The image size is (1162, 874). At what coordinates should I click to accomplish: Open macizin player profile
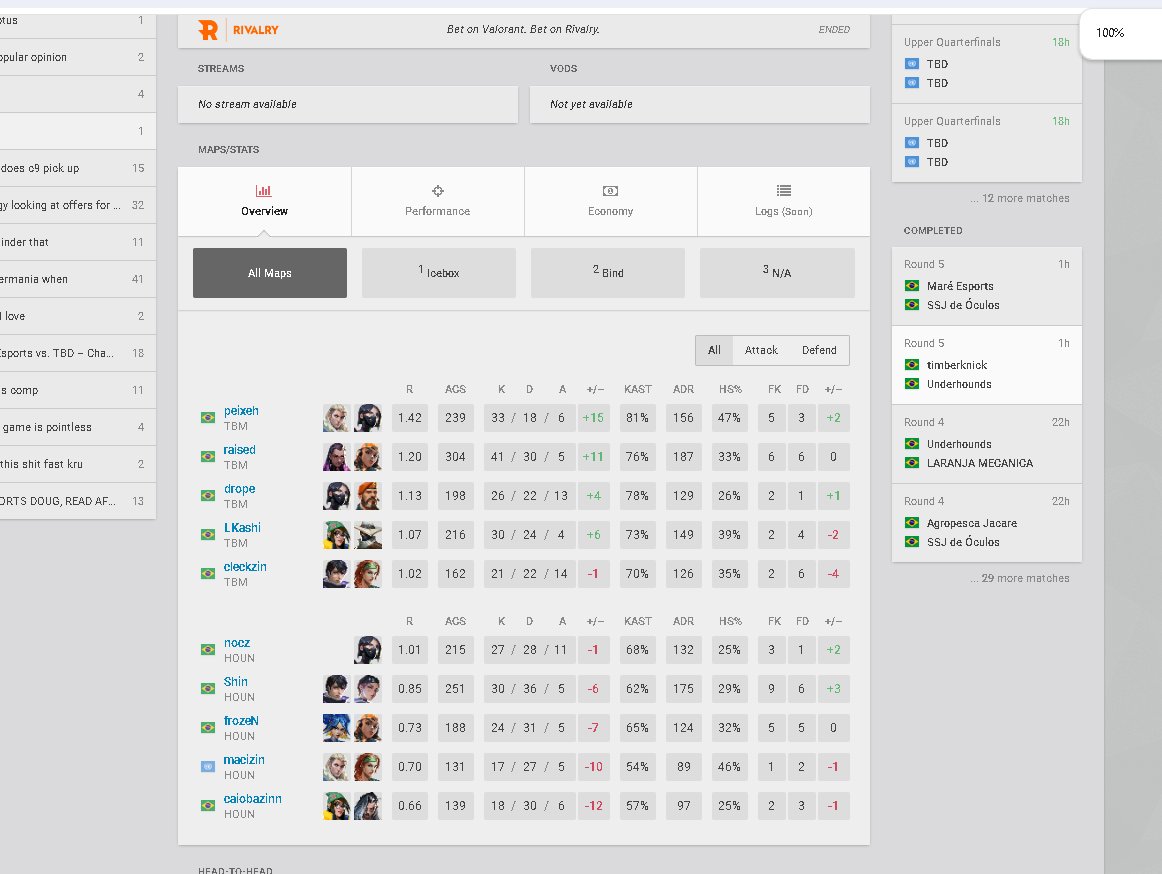(245, 760)
